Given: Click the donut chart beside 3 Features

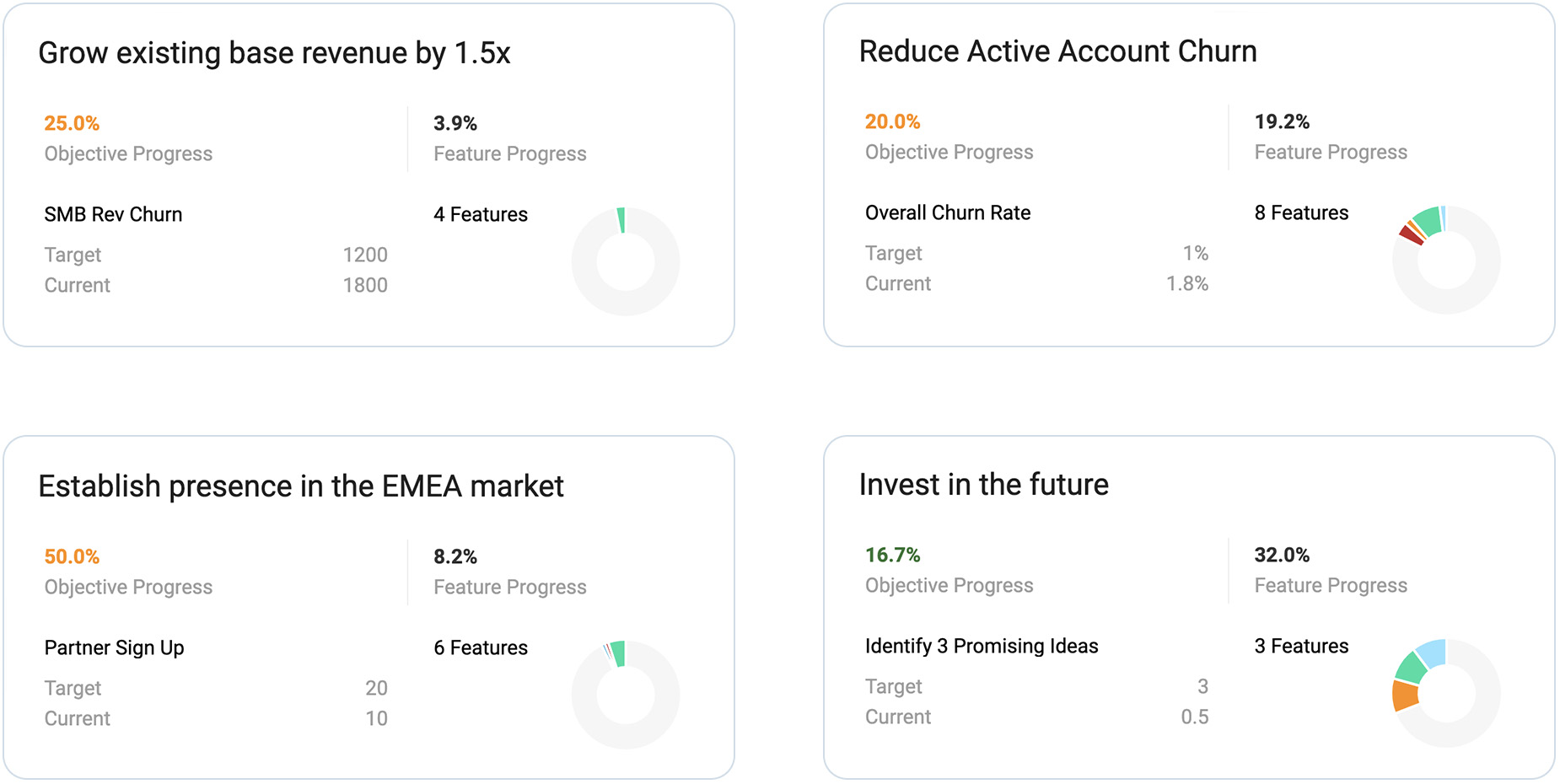Looking at the screenshot, I should [x=1446, y=693].
